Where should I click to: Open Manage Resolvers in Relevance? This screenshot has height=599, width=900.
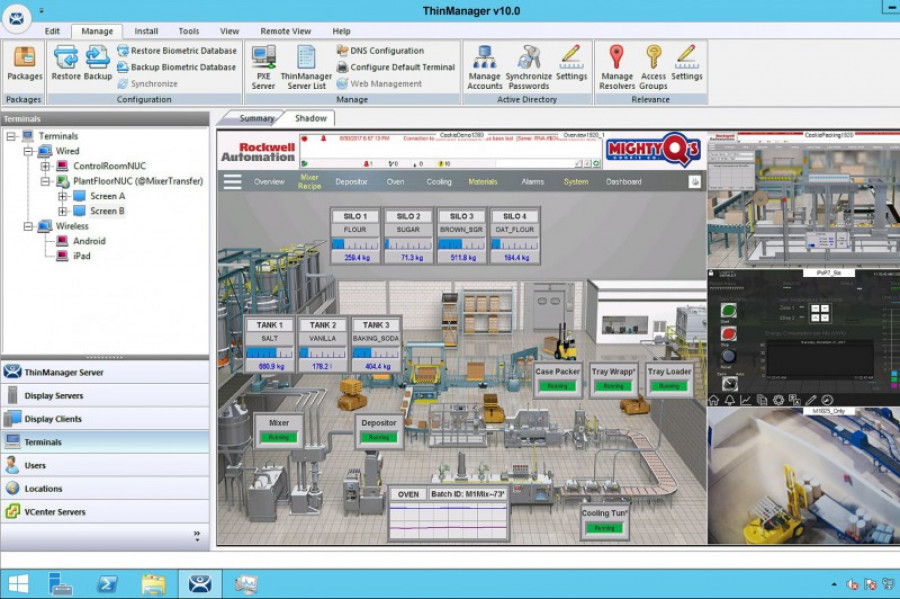[x=617, y=68]
